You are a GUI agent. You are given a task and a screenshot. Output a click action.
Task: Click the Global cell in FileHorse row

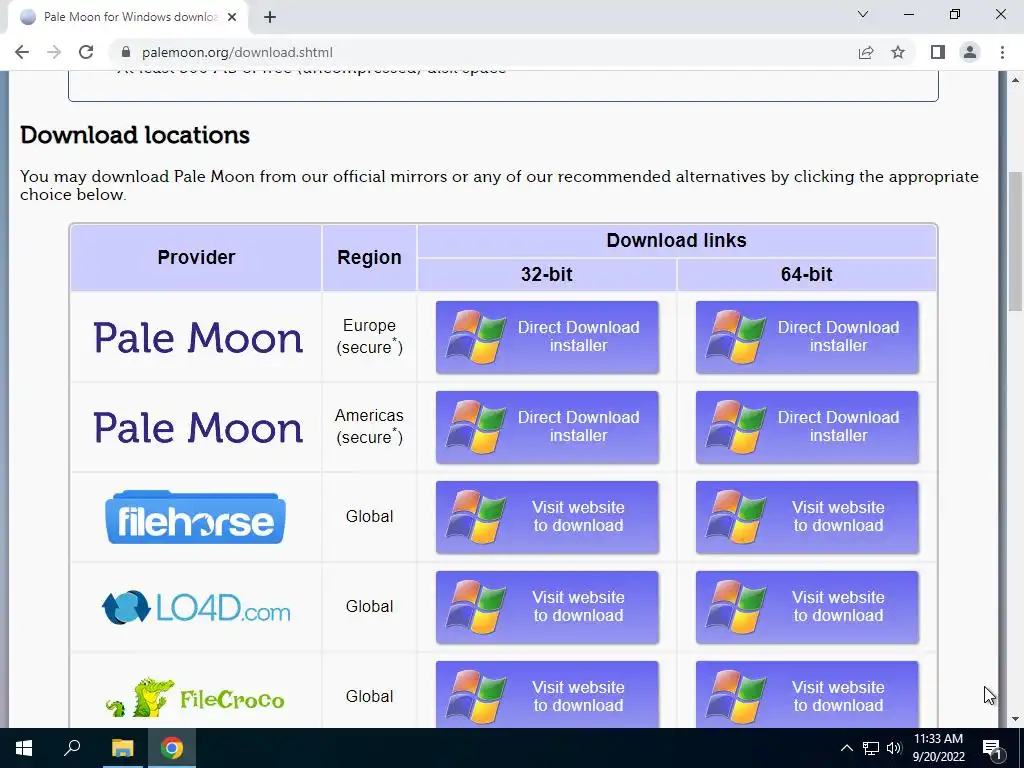(369, 517)
